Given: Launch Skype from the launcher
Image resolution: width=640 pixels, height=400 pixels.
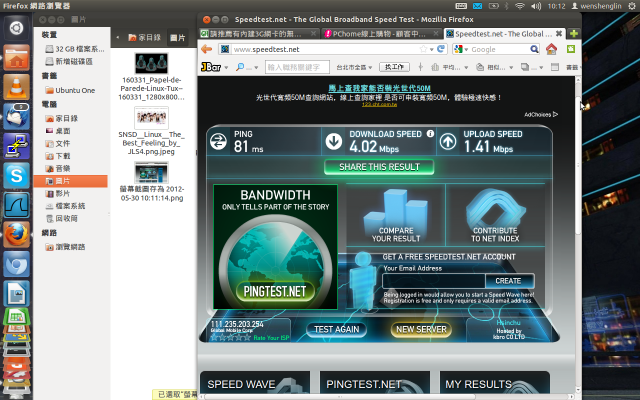Looking at the screenshot, I should [x=16, y=175].
